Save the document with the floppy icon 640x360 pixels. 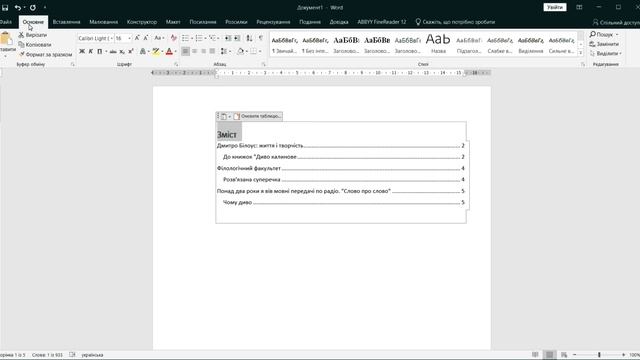coord(5,7)
